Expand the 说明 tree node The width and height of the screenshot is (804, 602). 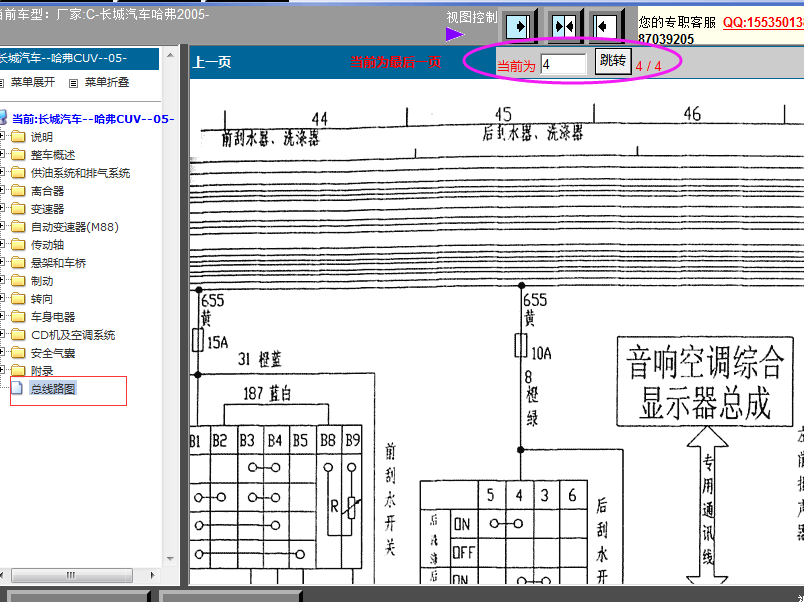pos(2,136)
